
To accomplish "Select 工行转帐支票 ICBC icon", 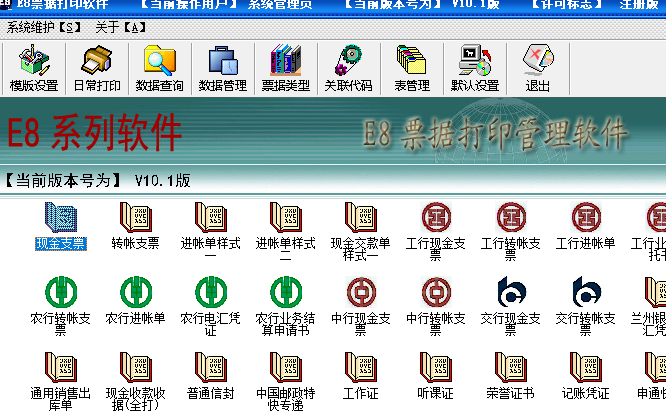I will point(511,217).
